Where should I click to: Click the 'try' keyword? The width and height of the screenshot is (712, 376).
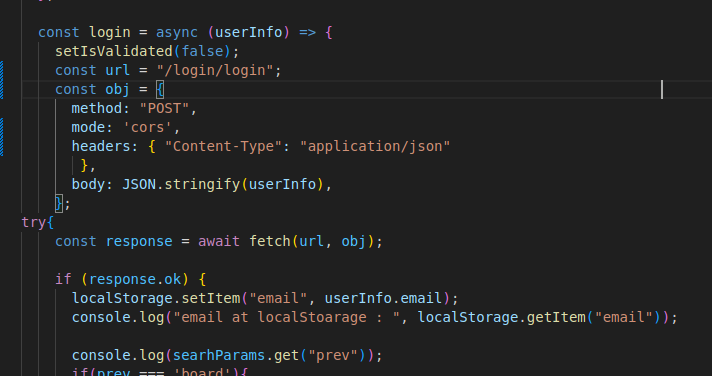click(34, 223)
